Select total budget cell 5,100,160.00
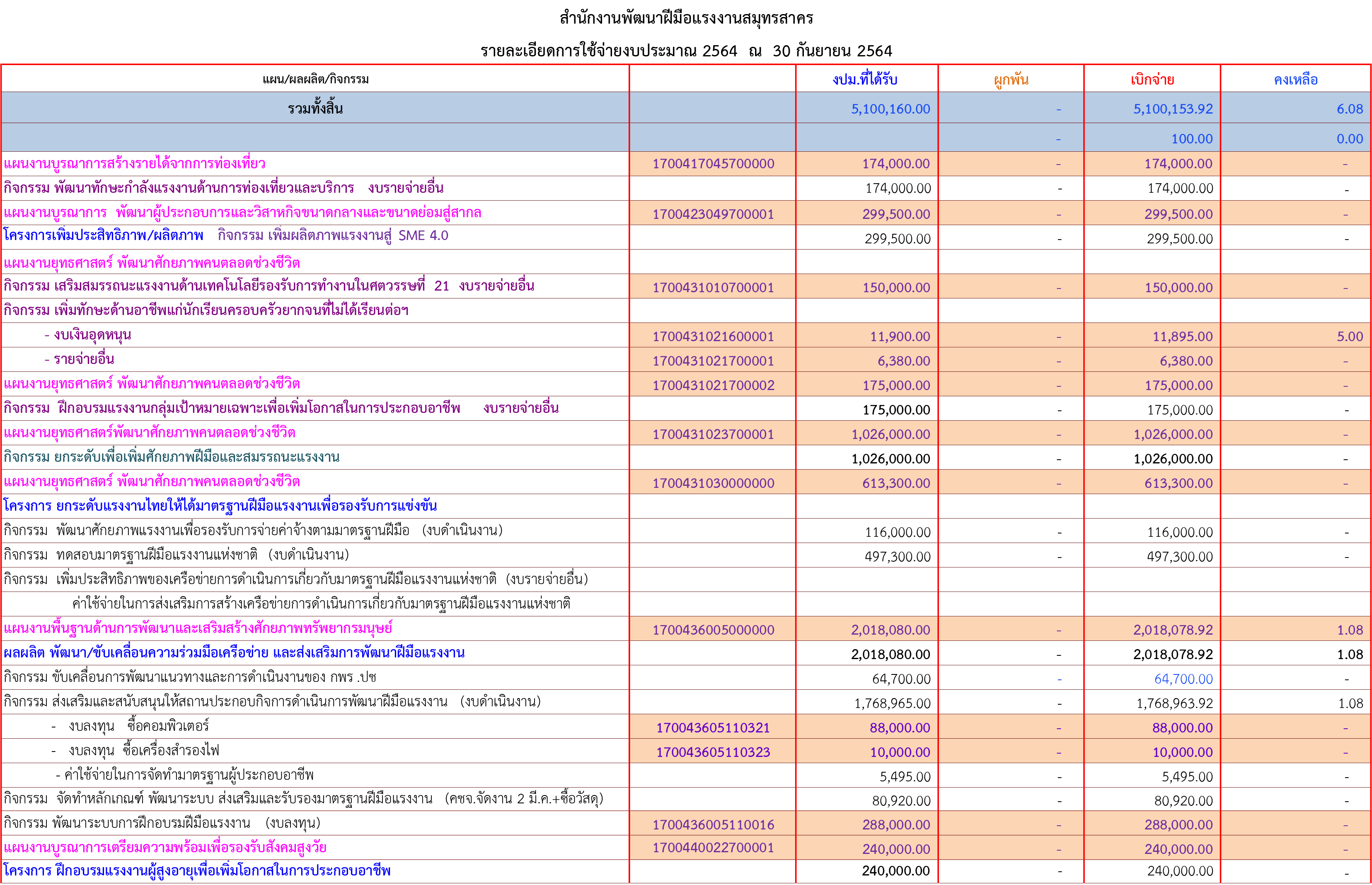Viewport: 1372px width, 885px height. pos(890,109)
